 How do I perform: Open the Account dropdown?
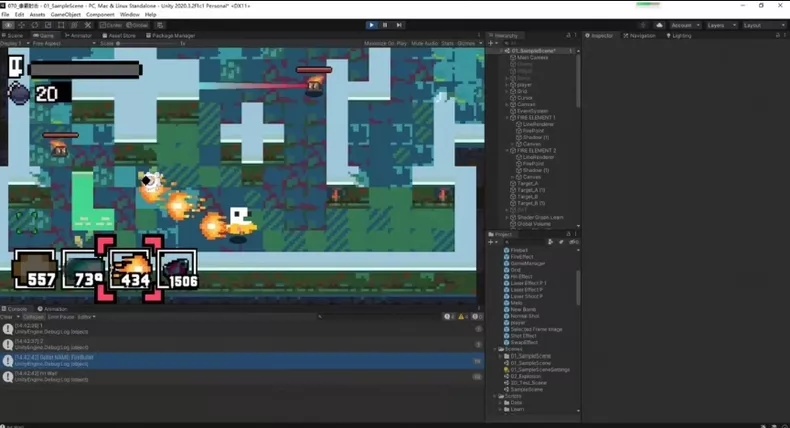[685, 25]
